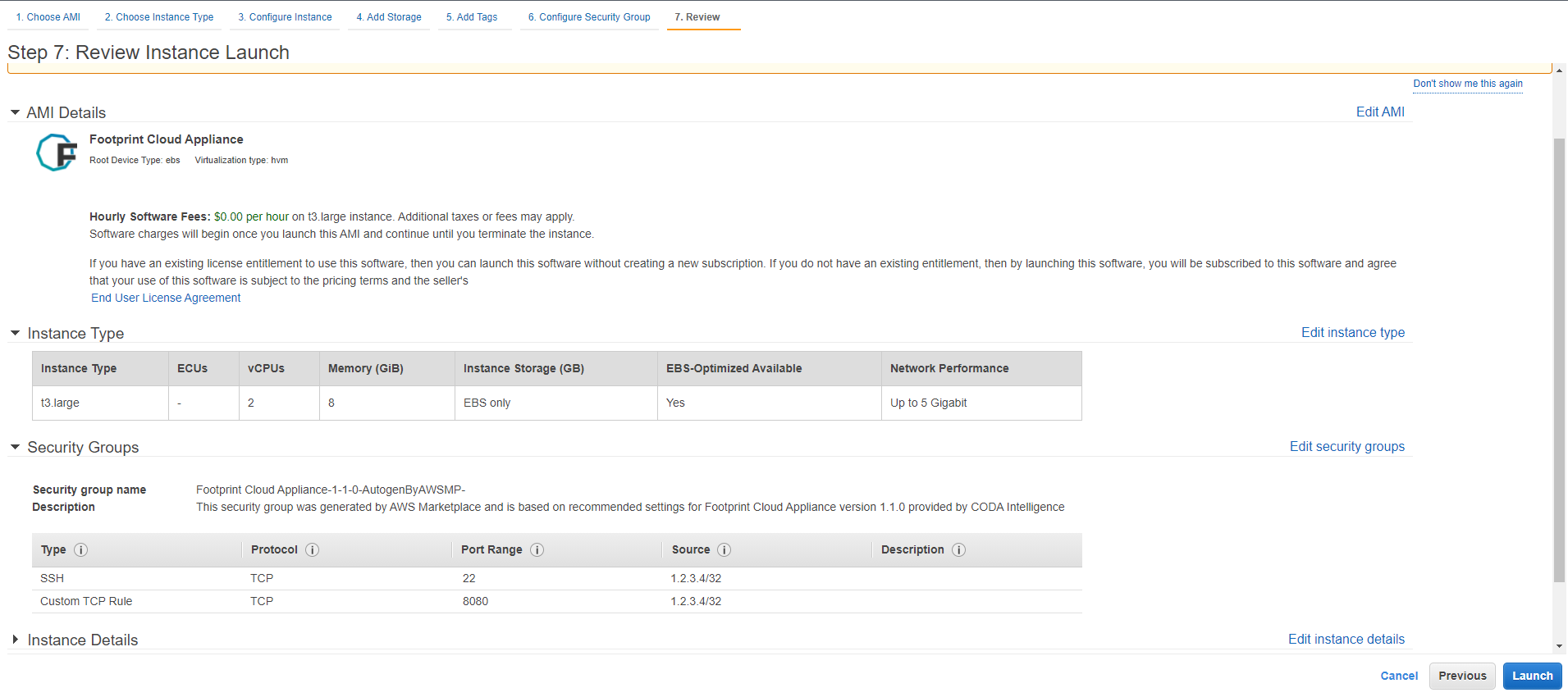
Task: Go to 1. Choose AMI step
Action: (x=48, y=17)
